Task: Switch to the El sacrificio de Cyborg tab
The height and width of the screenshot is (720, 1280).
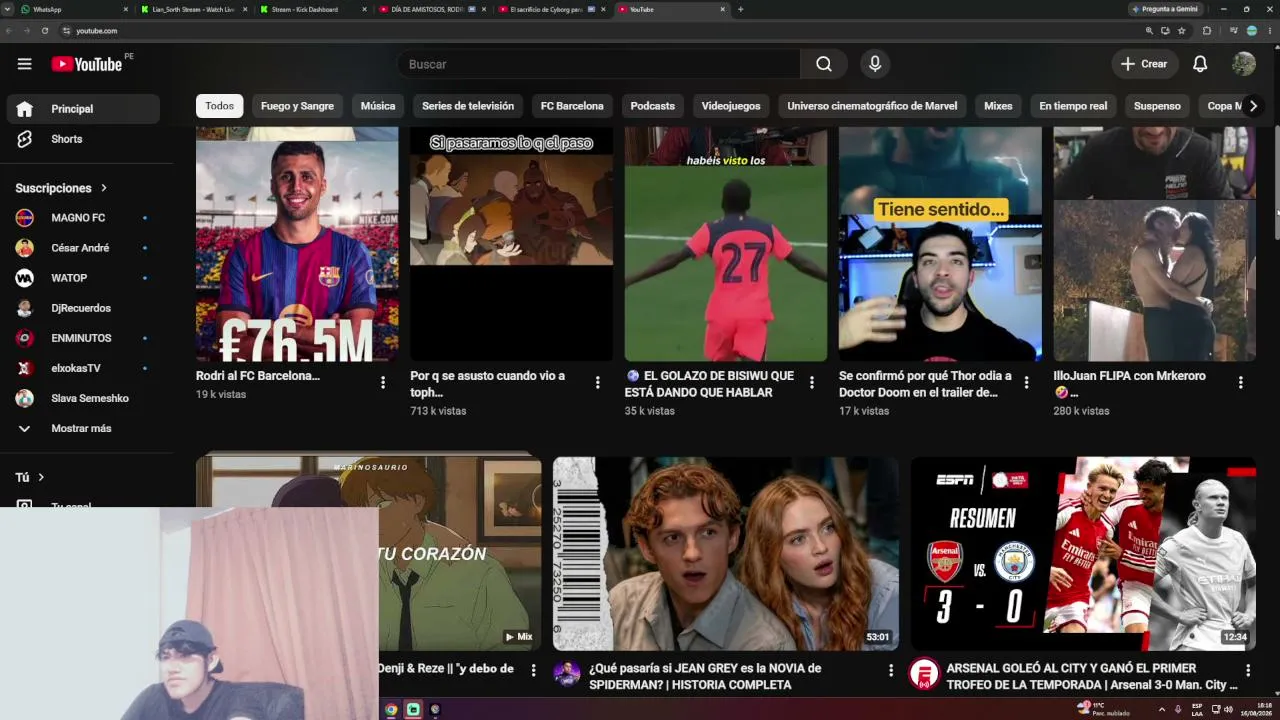Action: pos(551,9)
